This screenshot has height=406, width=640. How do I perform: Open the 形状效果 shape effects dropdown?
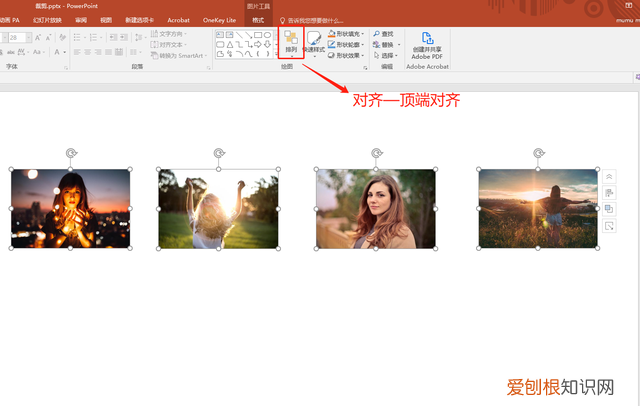362,56
